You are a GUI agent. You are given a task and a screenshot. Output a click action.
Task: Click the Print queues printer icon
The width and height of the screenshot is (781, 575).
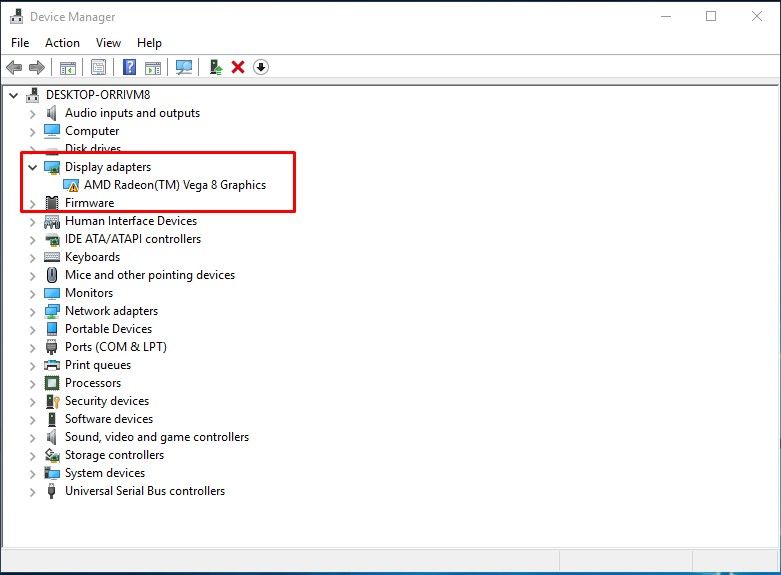point(52,365)
